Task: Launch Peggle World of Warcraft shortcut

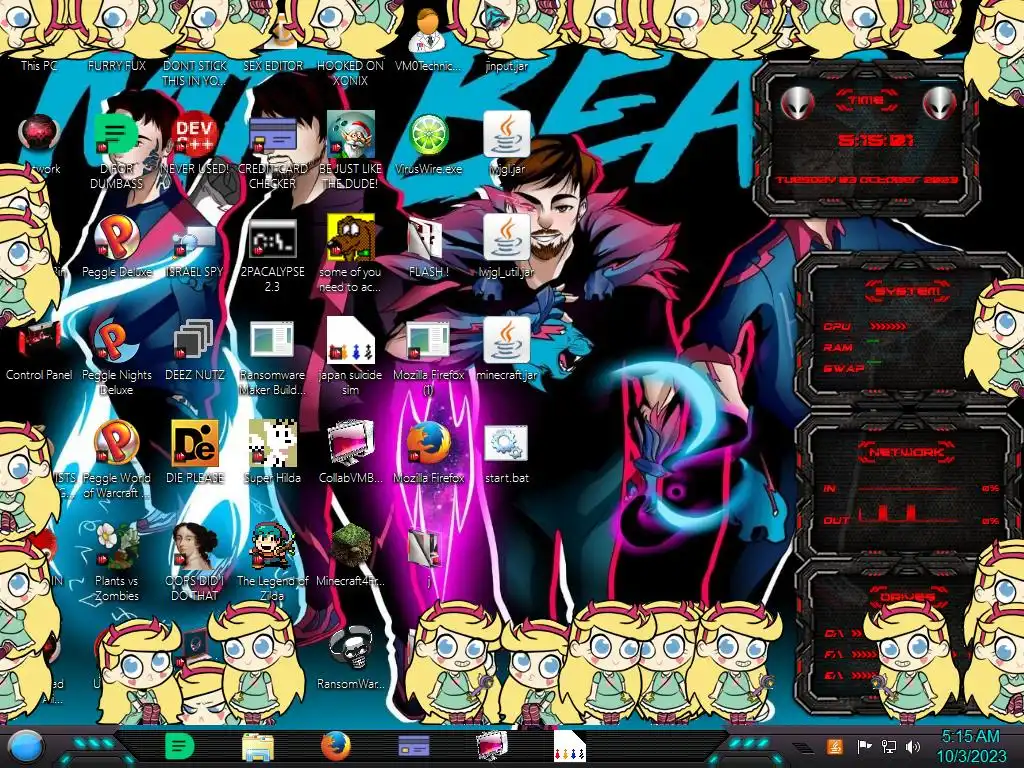Action: coord(117,460)
